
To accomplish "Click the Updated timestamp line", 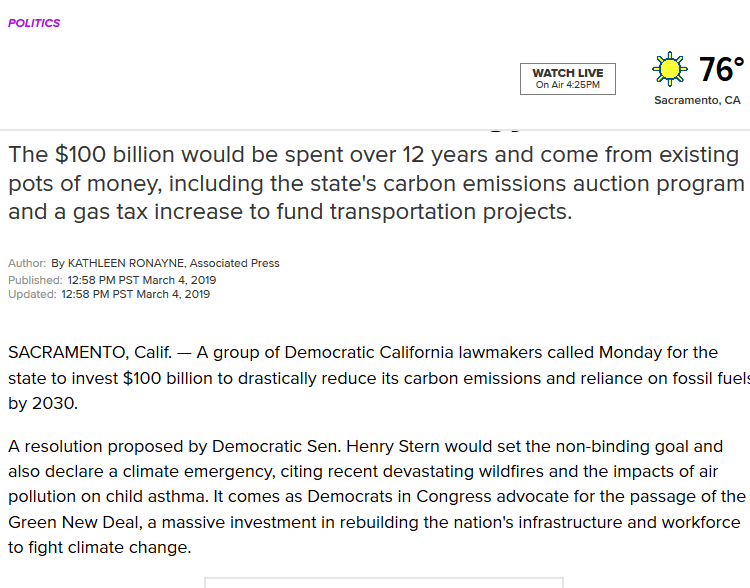I will point(109,294).
